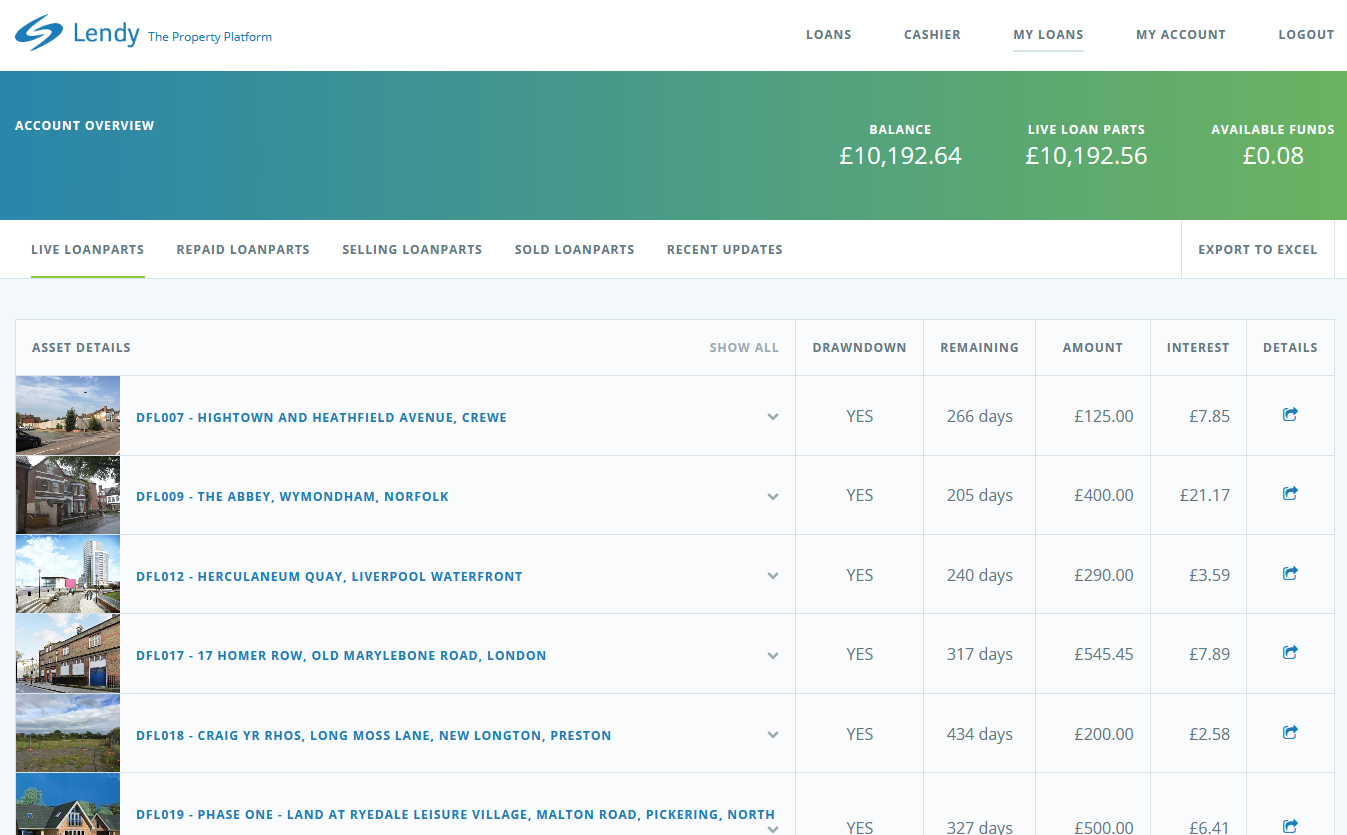The width and height of the screenshot is (1347, 835).
Task: Log out via the Logout link
Action: [x=1306, y=35]
